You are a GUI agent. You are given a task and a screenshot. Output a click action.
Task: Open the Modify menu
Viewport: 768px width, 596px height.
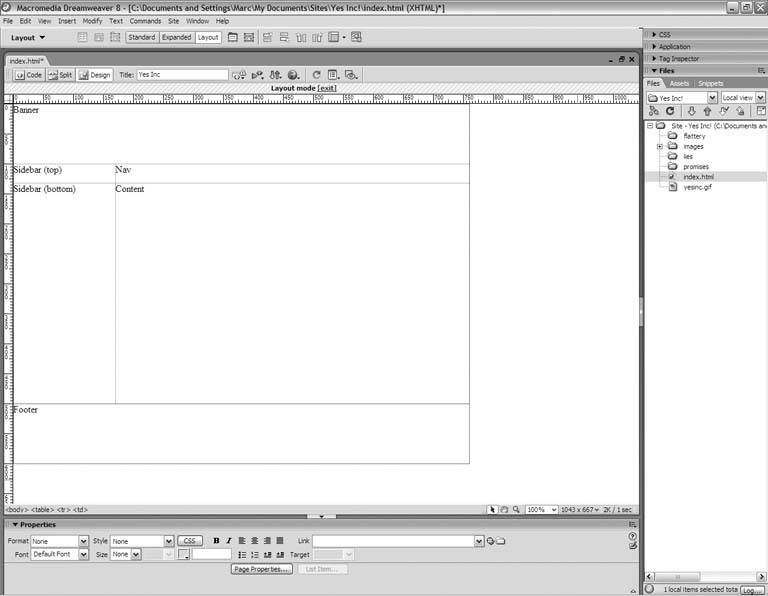tap(92, 21)
